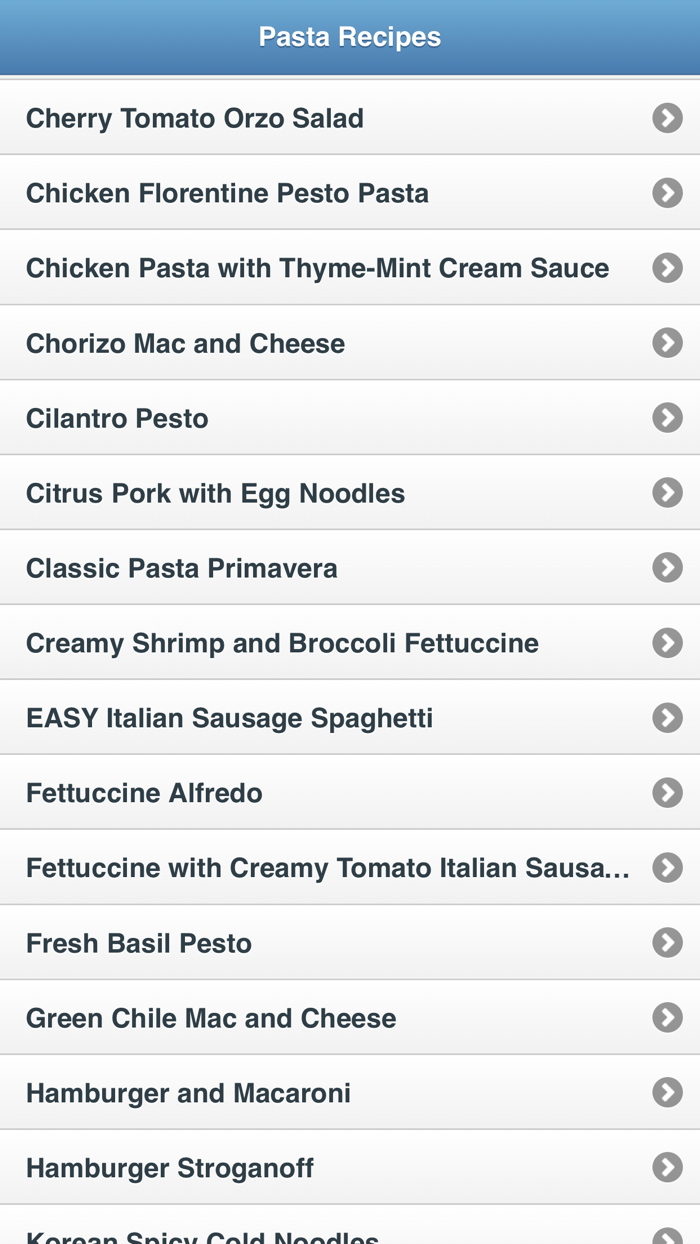
Task: Tap the Chicken Florentine Pesto Pasta disclosure arrow
Action: tap(666, 192)
